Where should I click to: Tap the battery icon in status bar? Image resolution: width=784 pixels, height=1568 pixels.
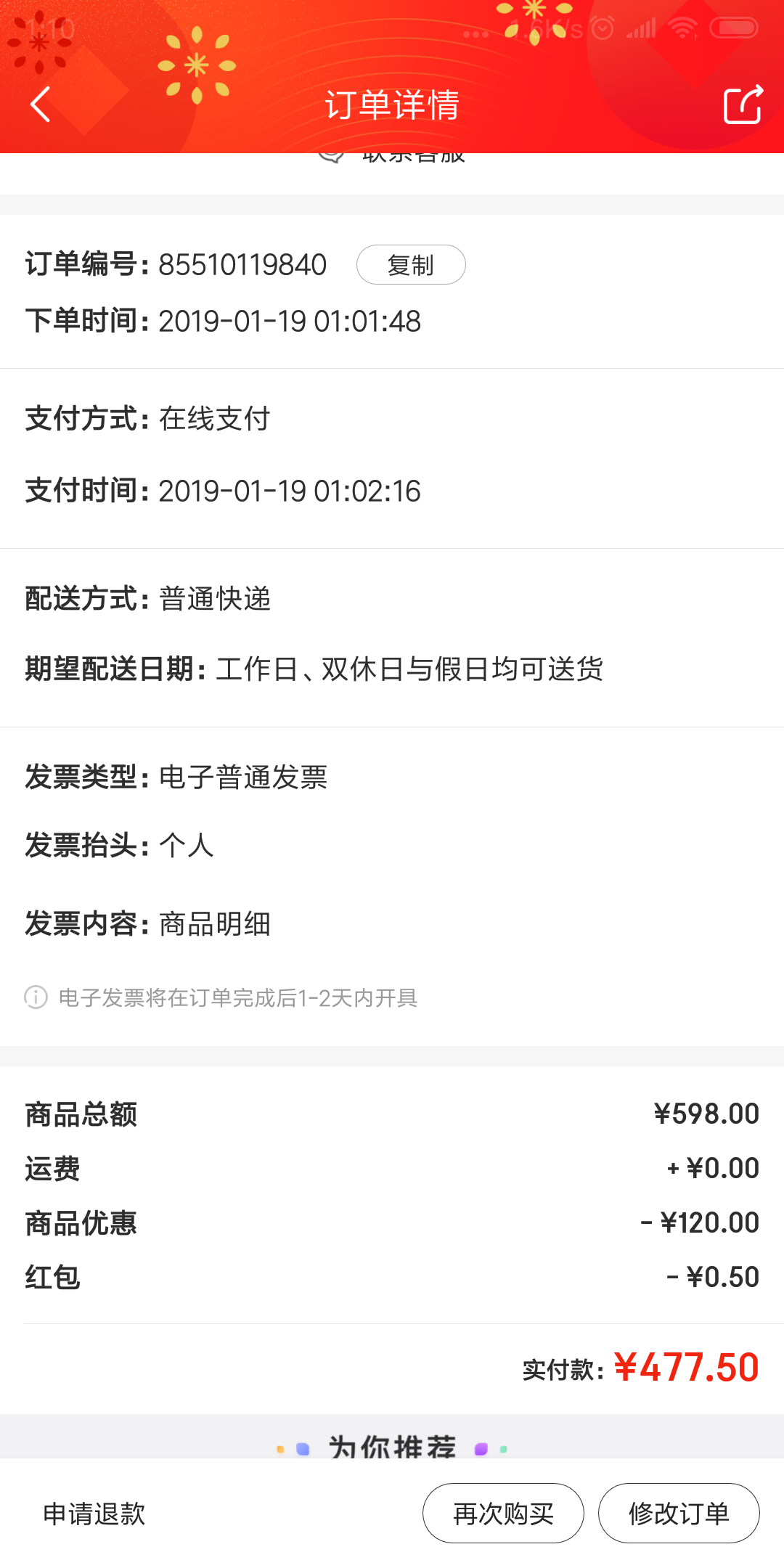(x=734, y=28)
